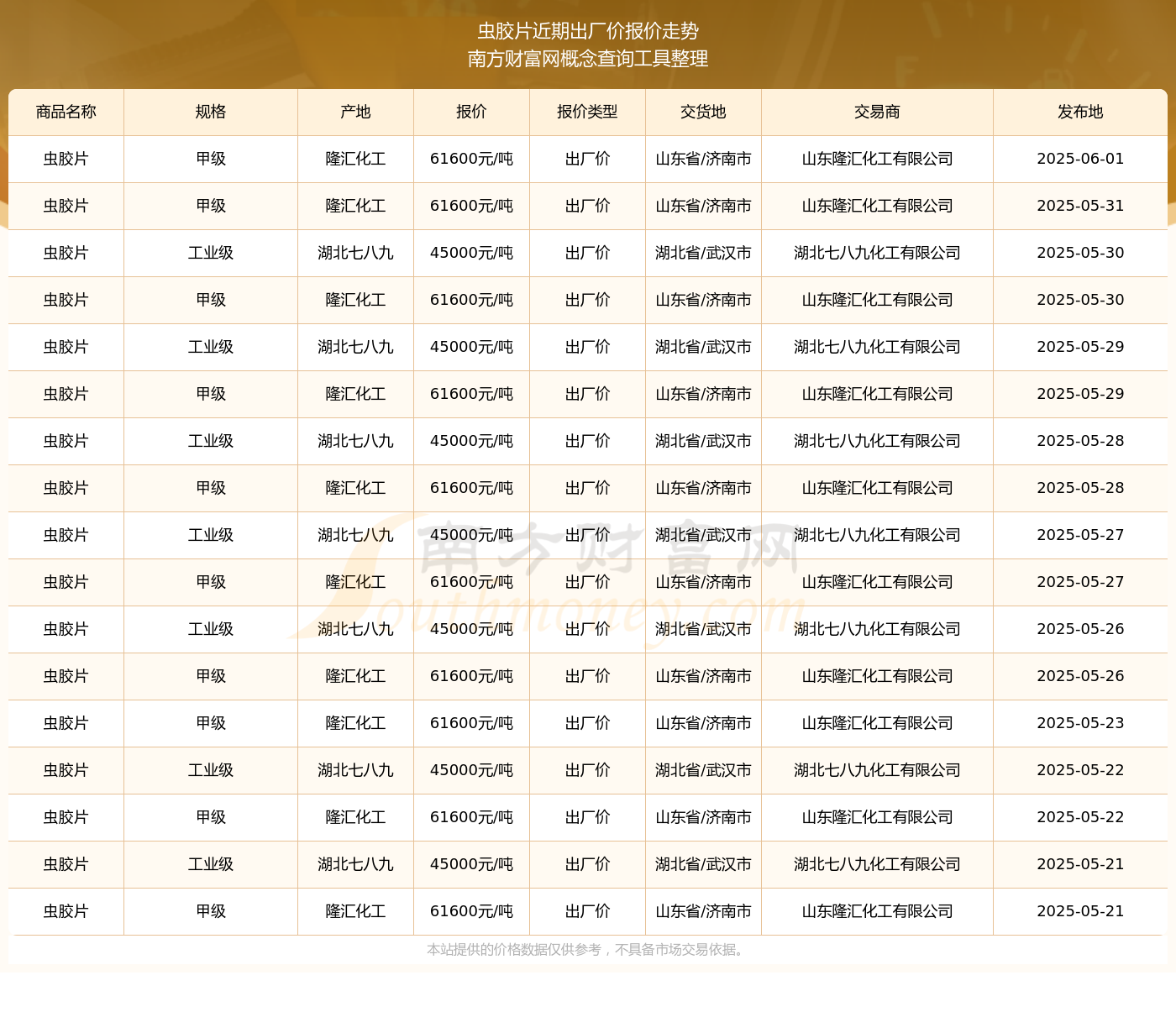
Task: Click the 报价类型 column header
Action: tap(587, 112)
